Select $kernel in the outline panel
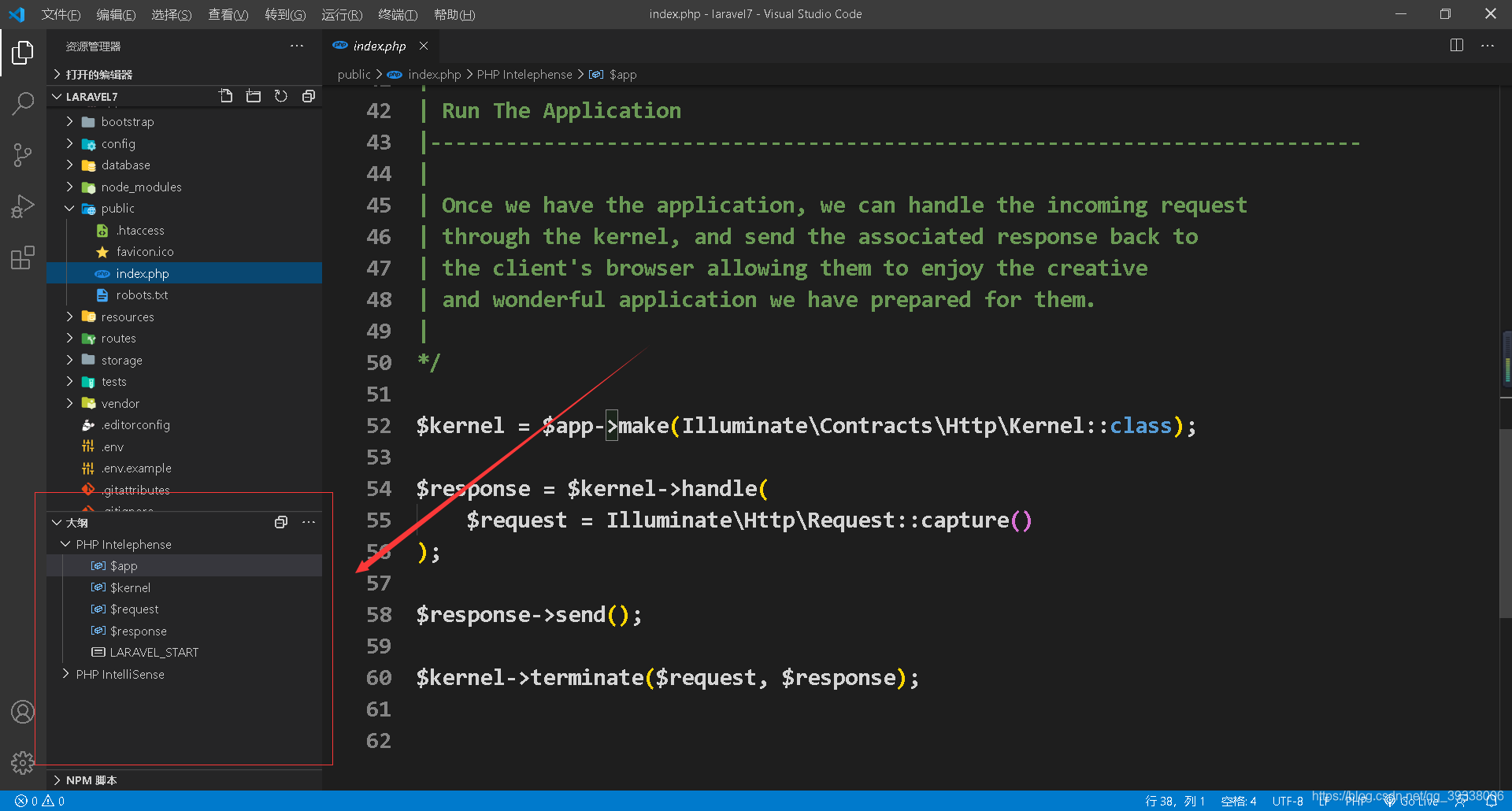 tap(130, 587)
